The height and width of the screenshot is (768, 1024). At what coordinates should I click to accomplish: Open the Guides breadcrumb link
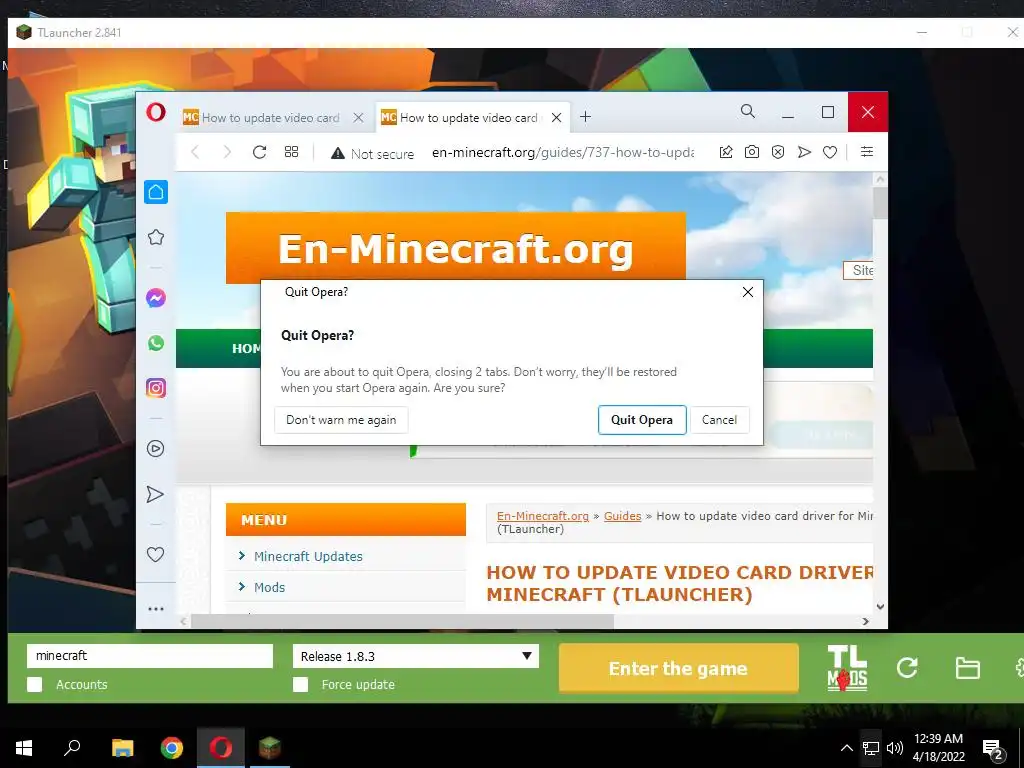point(622,516)
